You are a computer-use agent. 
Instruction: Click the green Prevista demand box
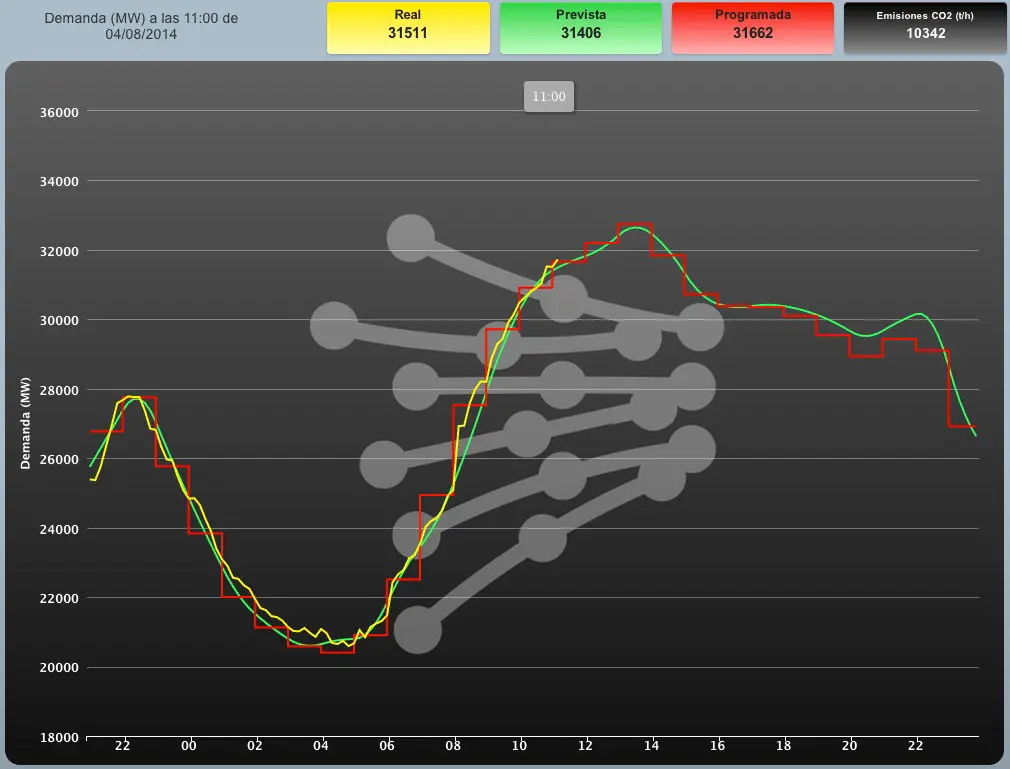(x=580, y=28)
